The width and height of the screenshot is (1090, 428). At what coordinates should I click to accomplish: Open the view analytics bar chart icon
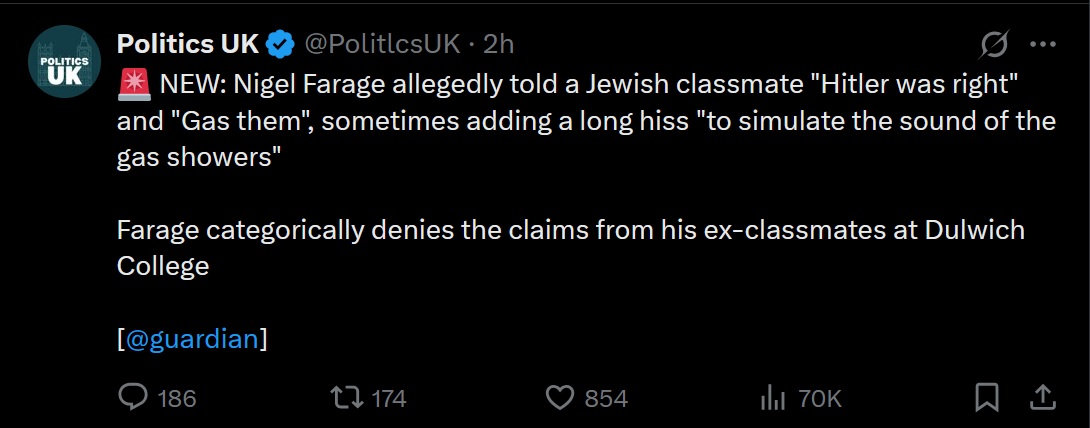click(773, 398)
